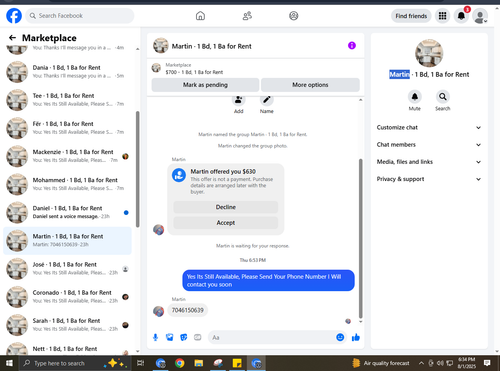500x371 pixels.
Task: Open Daniel's voice message conversation
Action: click(x=68, y=212)
